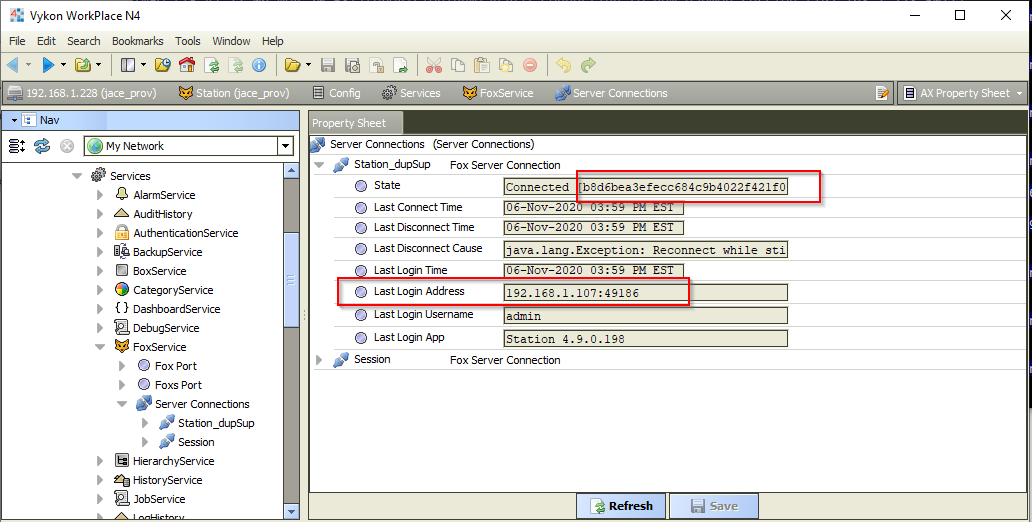Click the red Delete circle icon
Viewport: 1032px width, 522px height.
coord(530,65)
